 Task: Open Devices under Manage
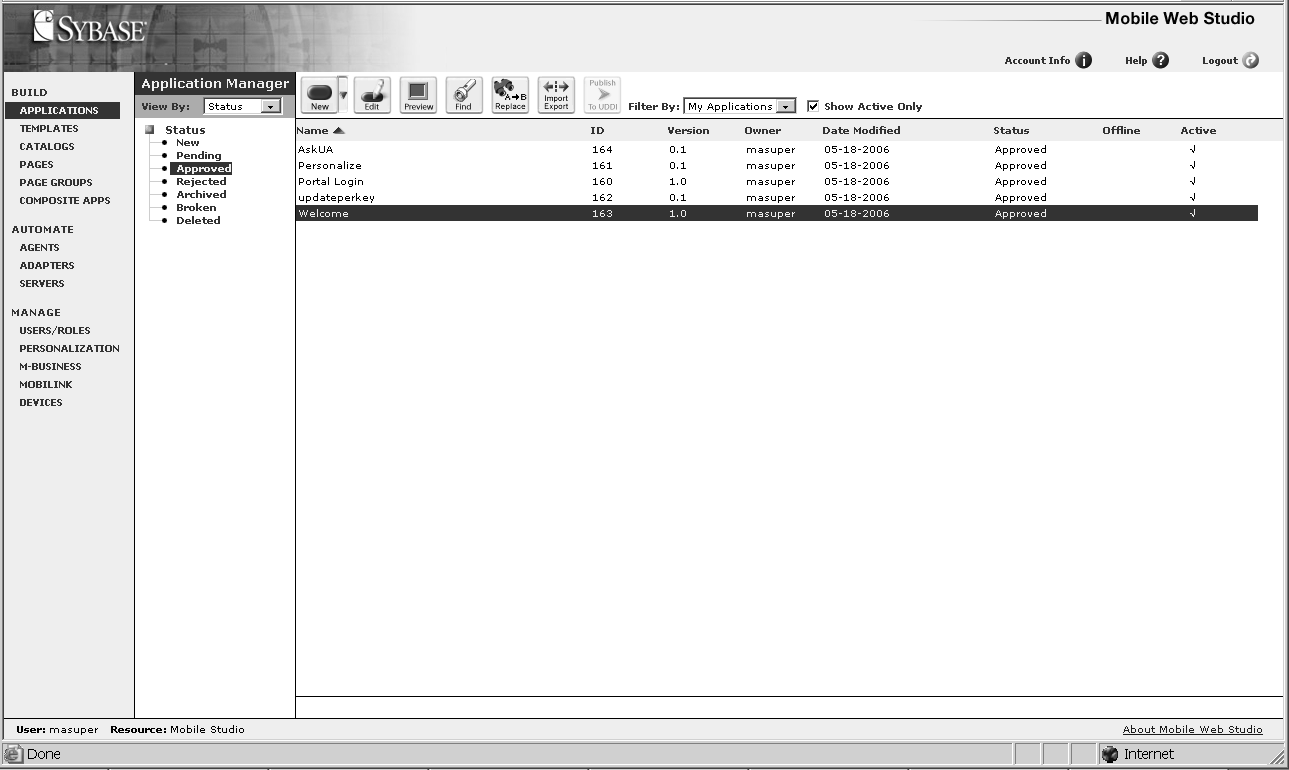[41, 402]
